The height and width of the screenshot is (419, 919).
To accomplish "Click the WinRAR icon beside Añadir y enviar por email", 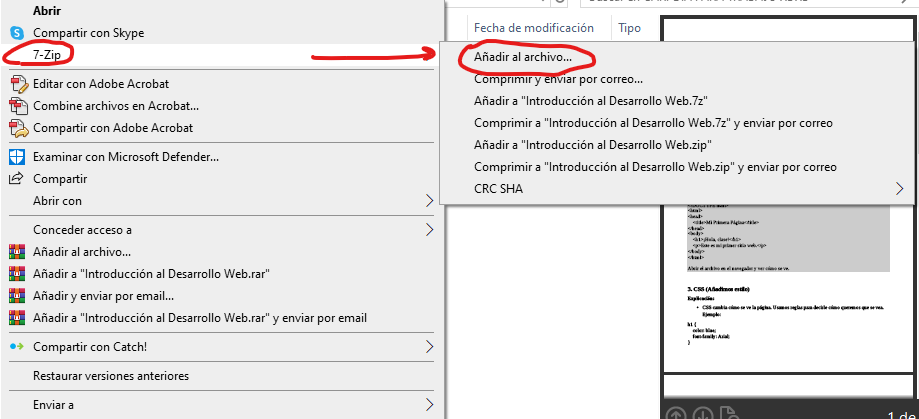I will click(x=16, y=296).
